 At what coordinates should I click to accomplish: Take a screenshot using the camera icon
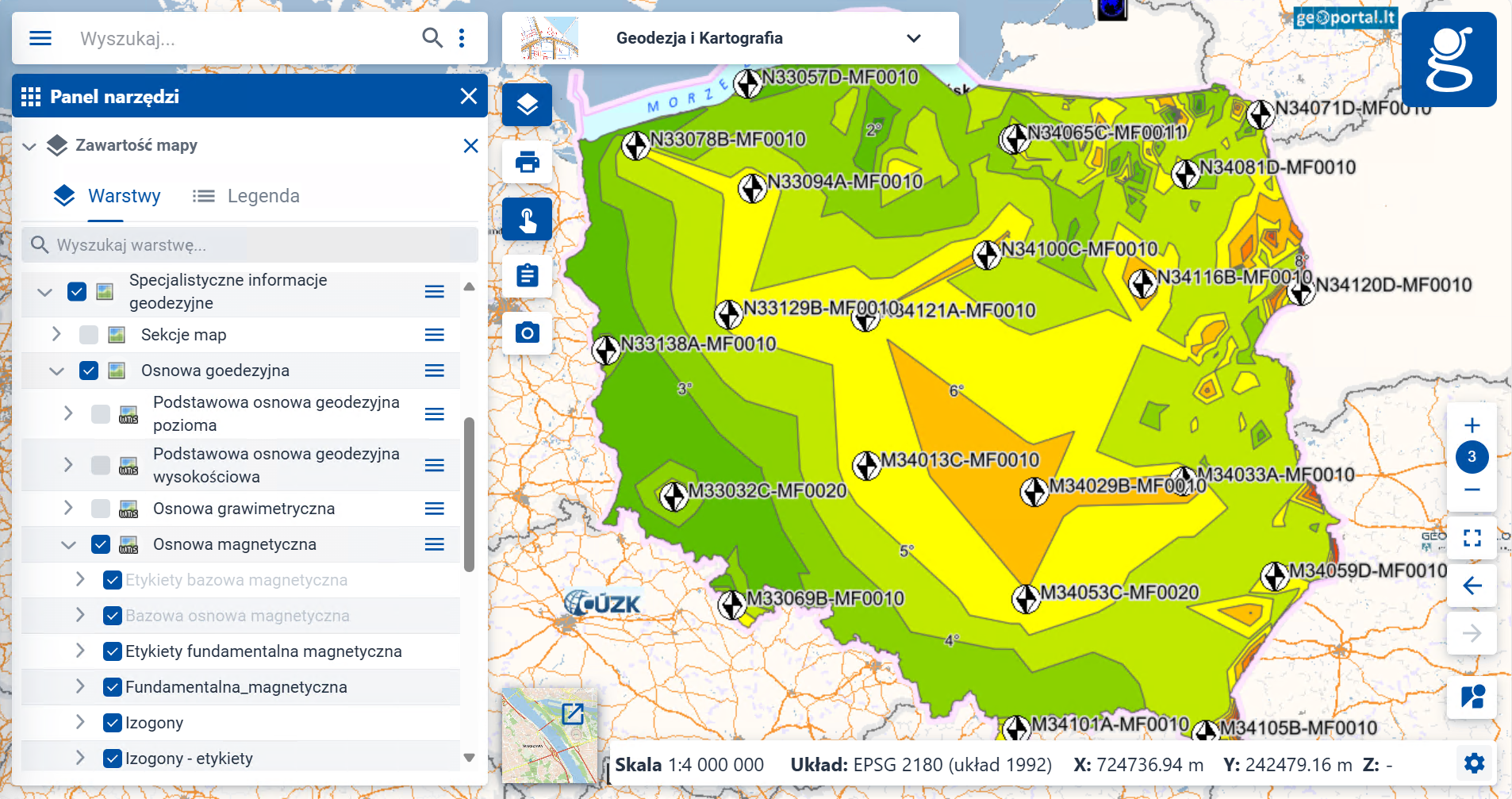click(x=527, y=333)
